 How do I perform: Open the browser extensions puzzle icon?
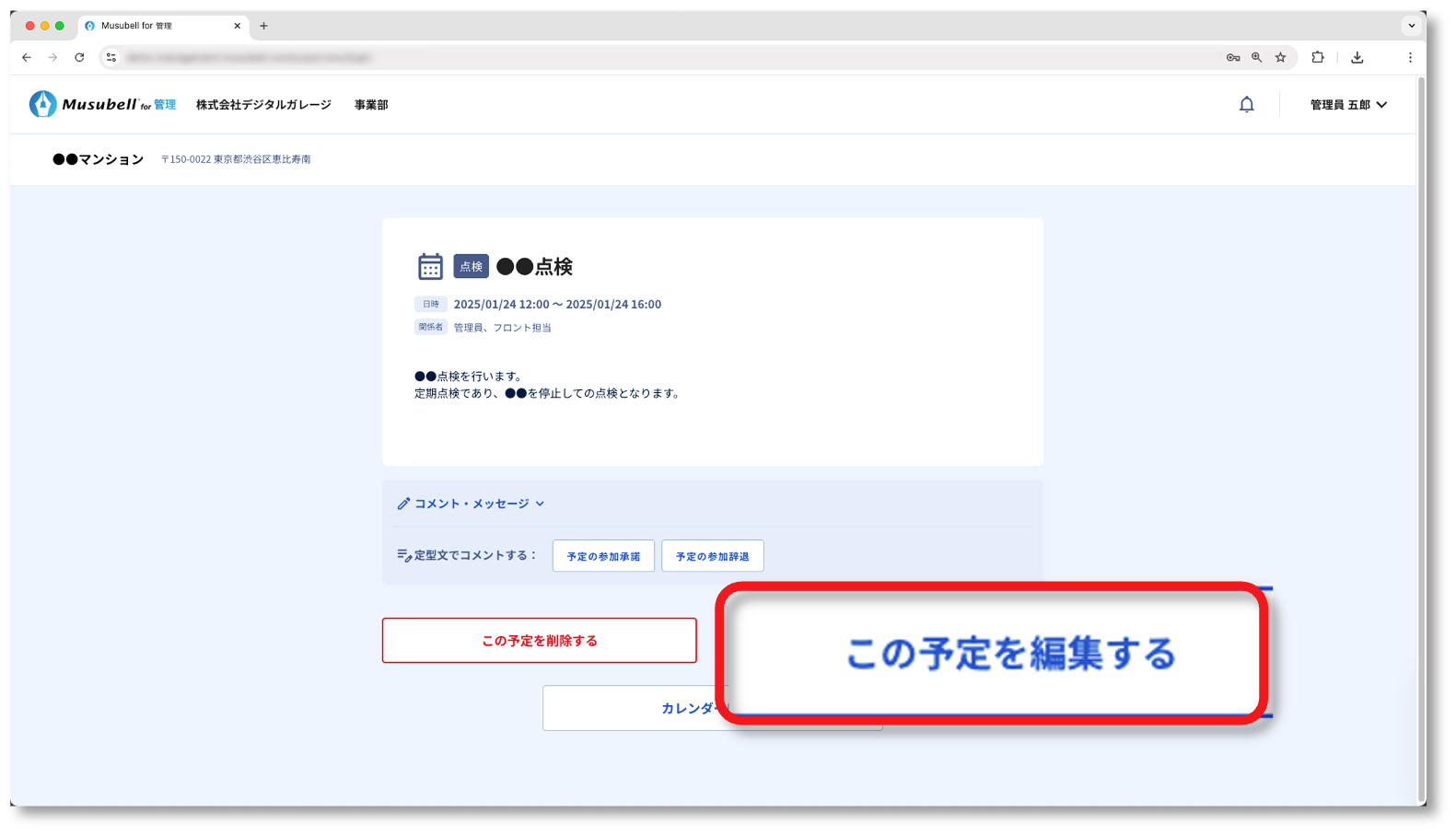(x=1318, y=57)
